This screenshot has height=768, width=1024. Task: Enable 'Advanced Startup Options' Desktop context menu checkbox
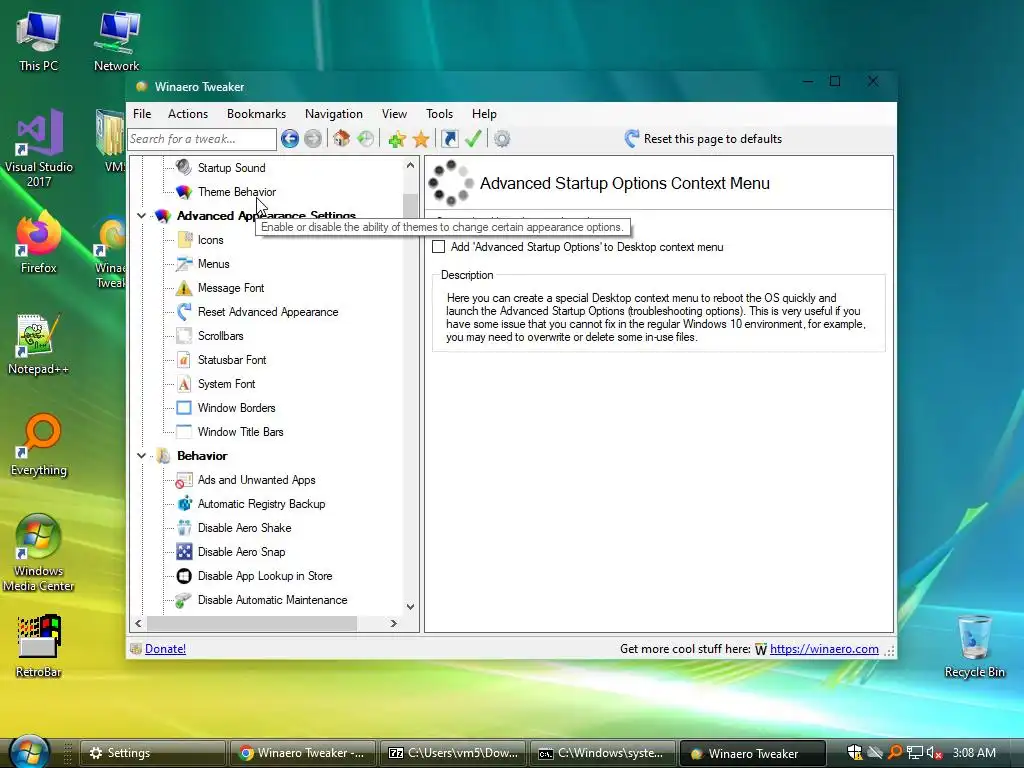(439, 247)
